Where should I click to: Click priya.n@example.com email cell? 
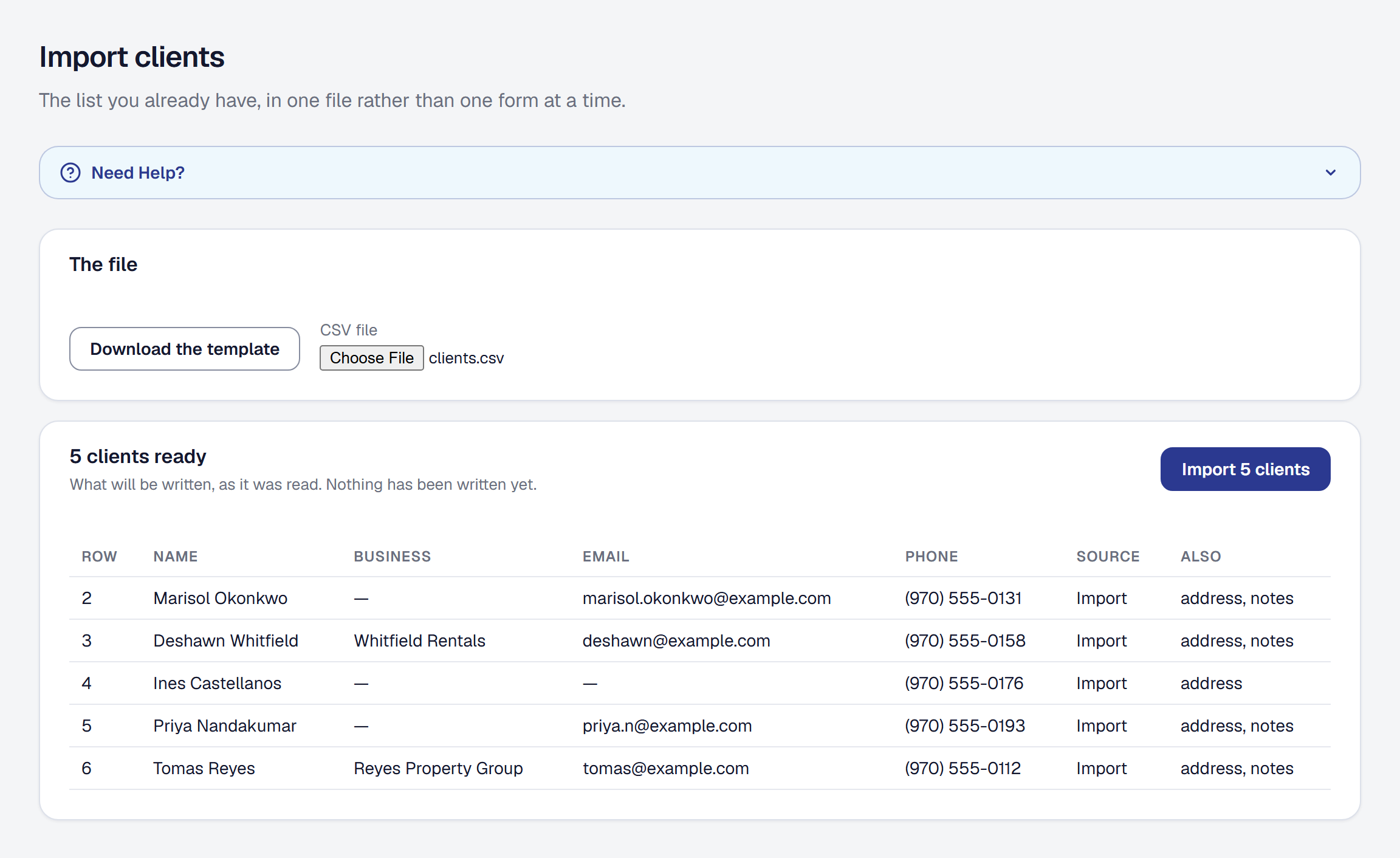click(x=667, y=726)
